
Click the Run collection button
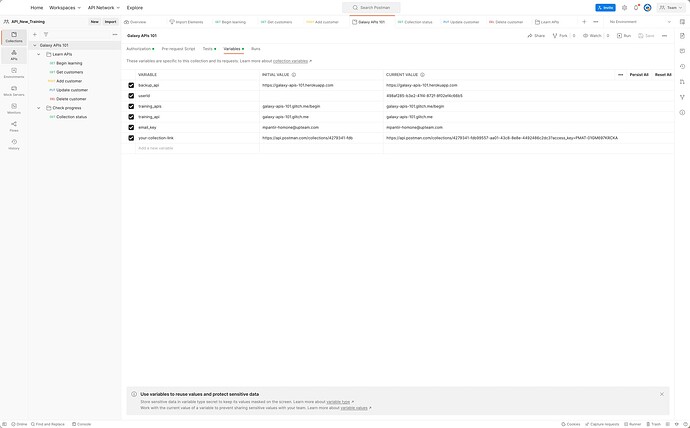[624, 36]
